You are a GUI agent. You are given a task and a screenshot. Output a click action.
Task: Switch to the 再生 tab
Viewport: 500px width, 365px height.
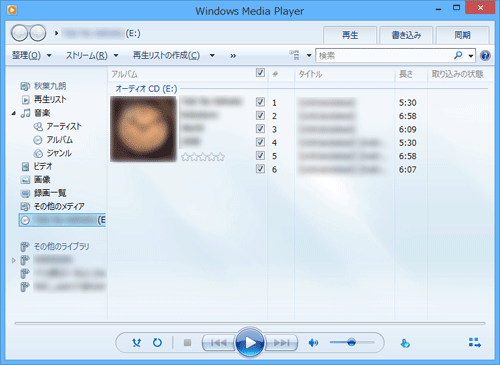click(350, 35)
